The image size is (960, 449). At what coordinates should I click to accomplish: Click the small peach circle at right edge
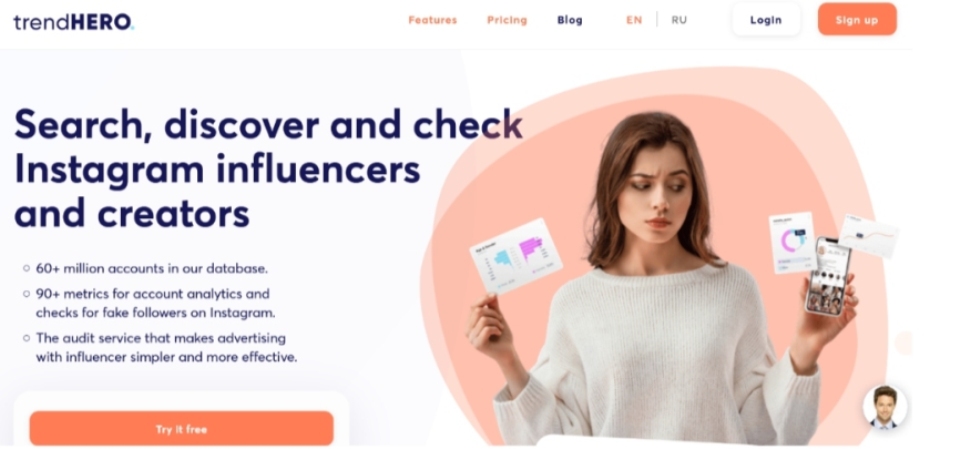[x=903, y=343]
